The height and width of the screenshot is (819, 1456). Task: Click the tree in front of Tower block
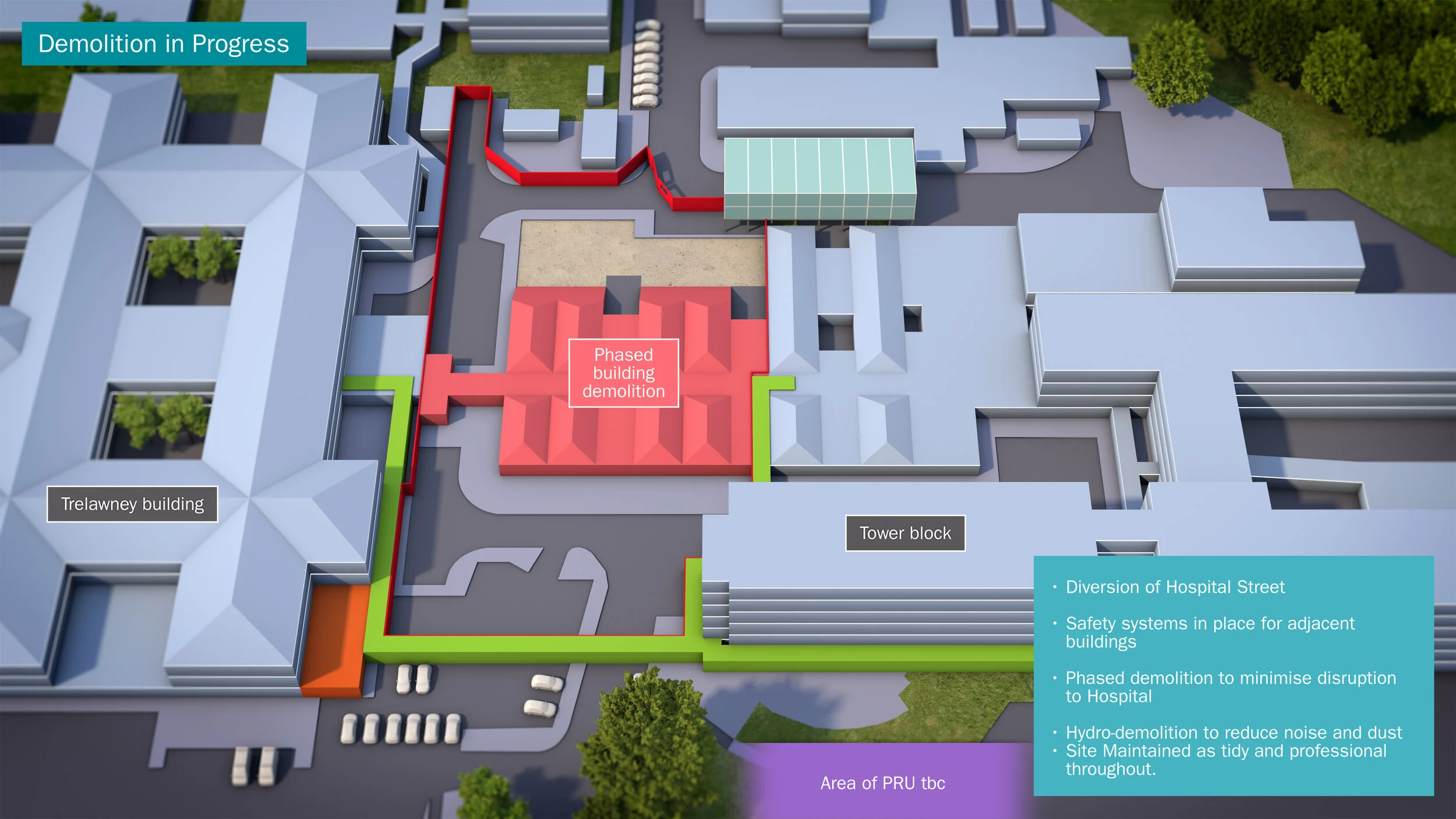tap(649, 740)
